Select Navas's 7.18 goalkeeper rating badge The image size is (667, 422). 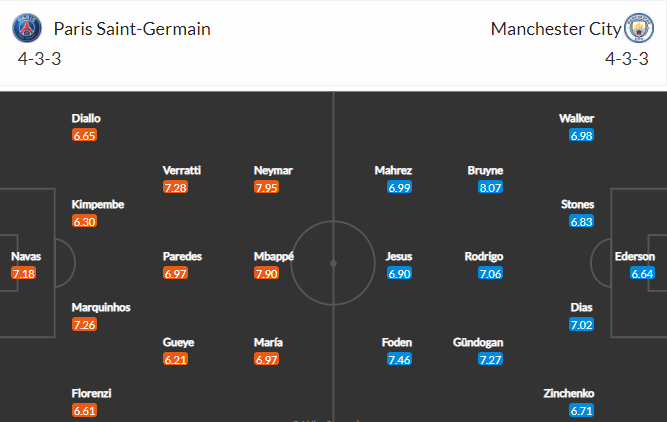point(23,273)
